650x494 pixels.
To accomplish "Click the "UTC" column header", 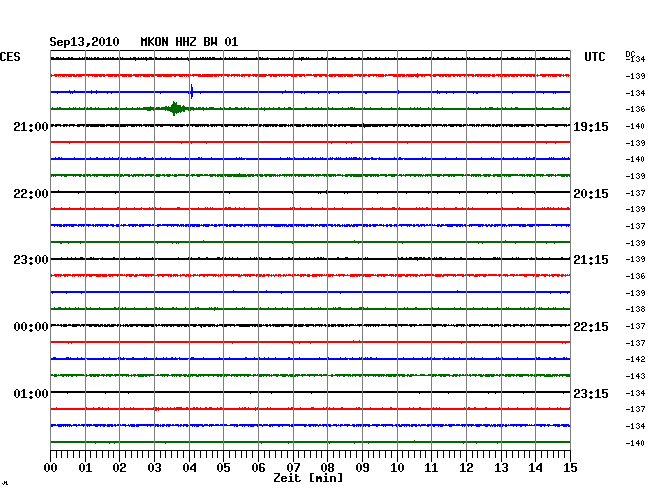I will pos(594,57).
